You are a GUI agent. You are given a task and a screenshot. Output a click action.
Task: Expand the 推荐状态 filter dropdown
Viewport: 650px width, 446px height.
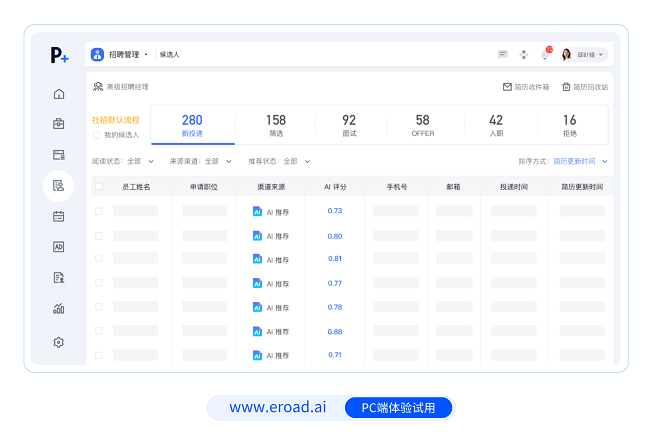tap(307, 161)
